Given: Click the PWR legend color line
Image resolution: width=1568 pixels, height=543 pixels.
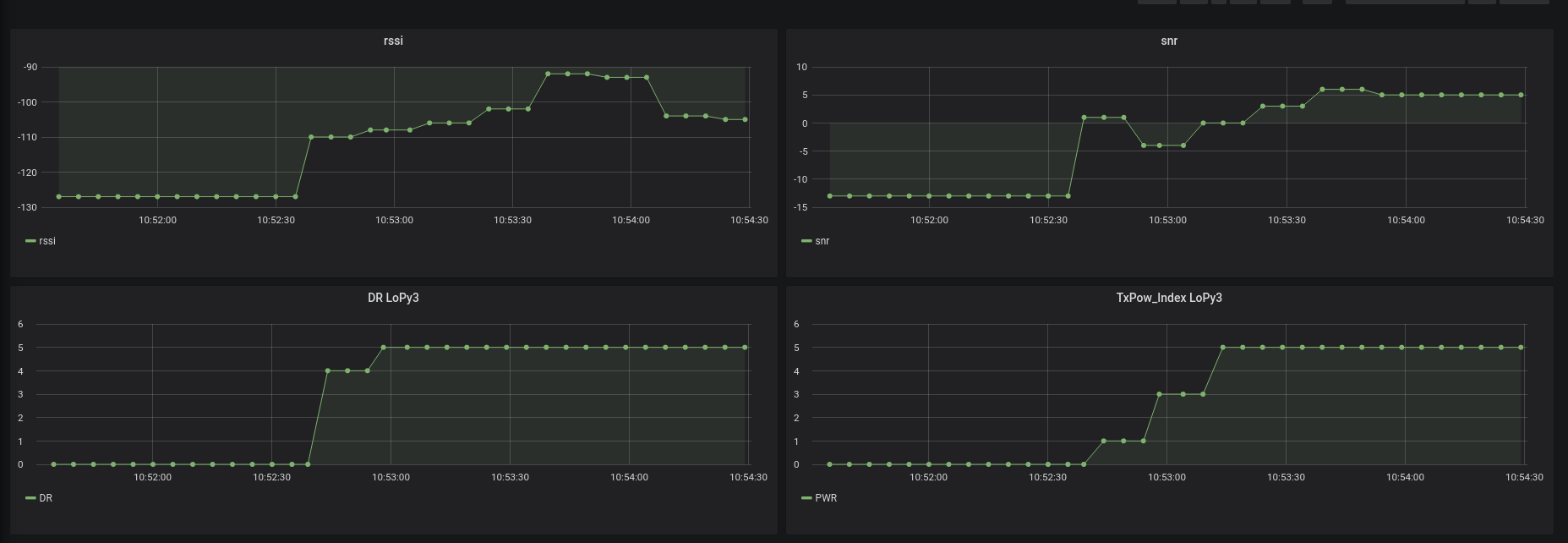Looking at the screenshot, I should click(x=806, y=498).
